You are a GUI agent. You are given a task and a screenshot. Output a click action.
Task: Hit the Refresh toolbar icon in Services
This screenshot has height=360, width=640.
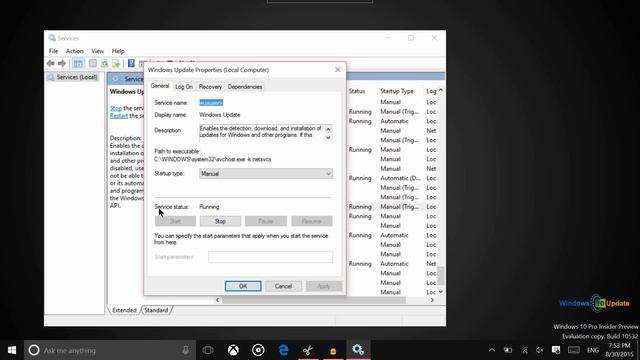point(104,63)
